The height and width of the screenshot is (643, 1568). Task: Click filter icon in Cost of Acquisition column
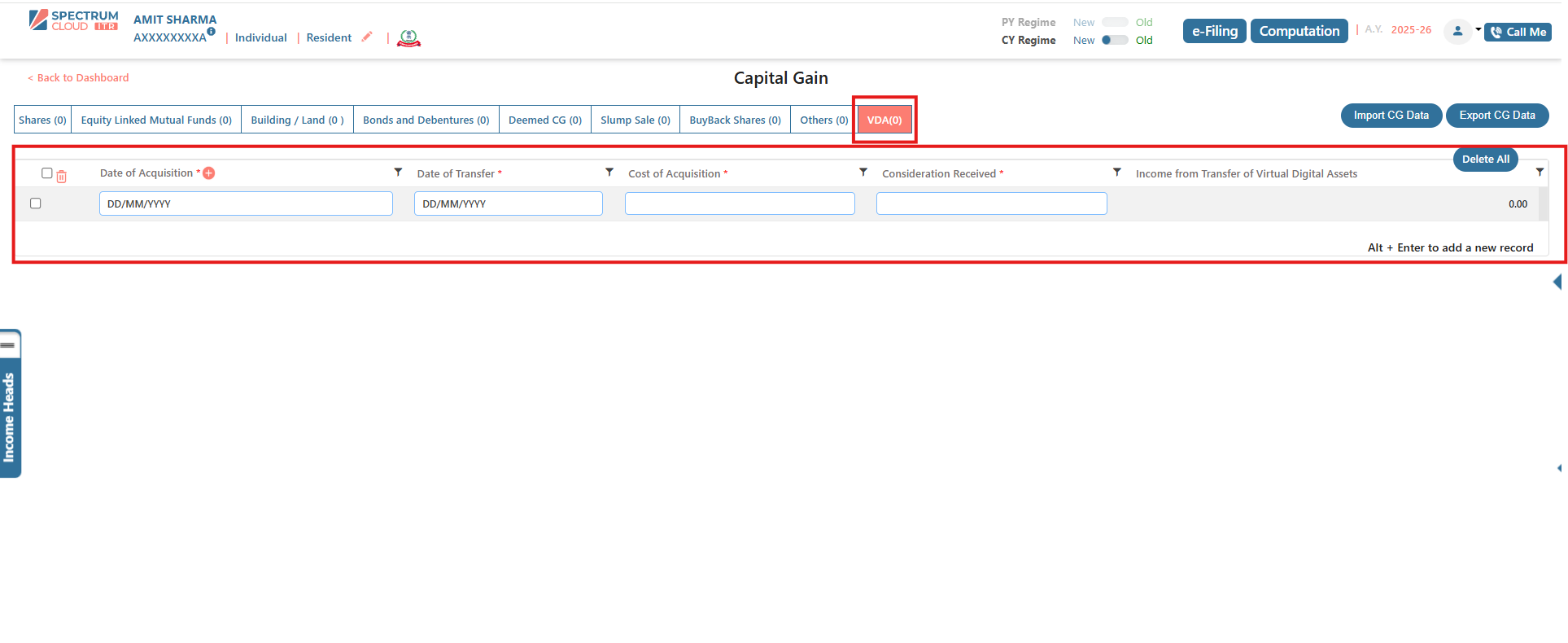(863, 173)
